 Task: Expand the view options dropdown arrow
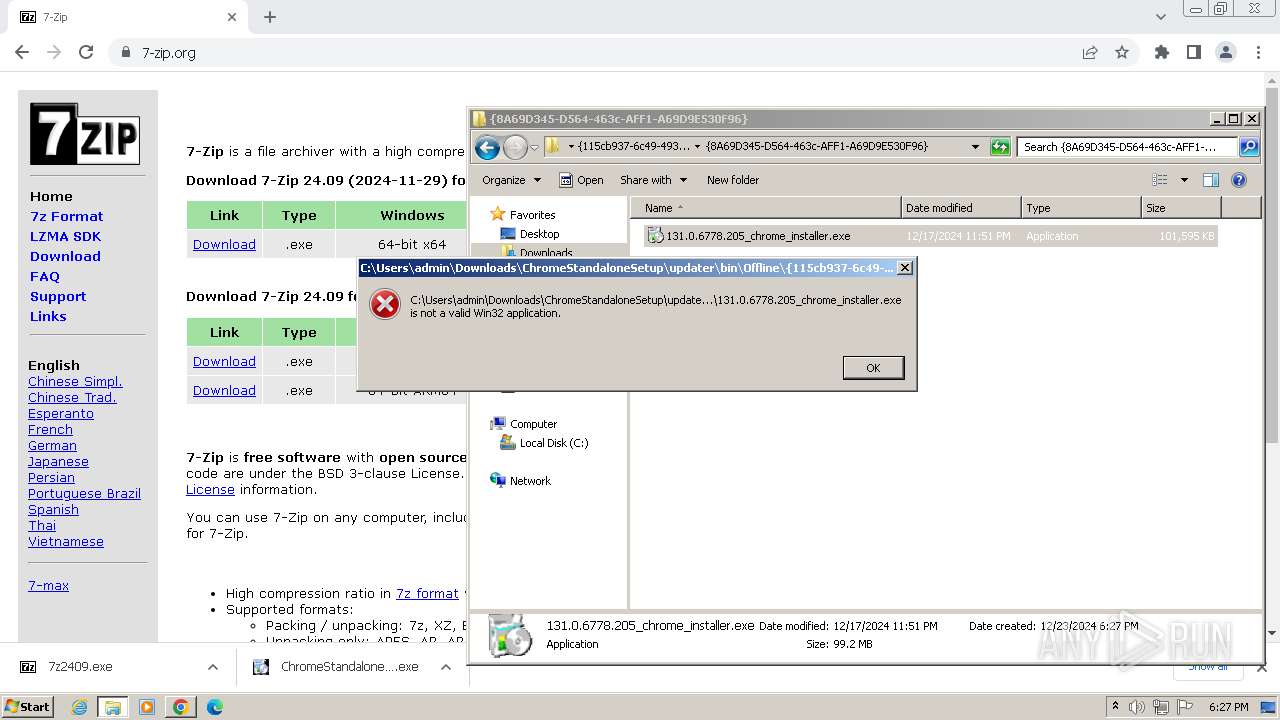click(1184, 180)
